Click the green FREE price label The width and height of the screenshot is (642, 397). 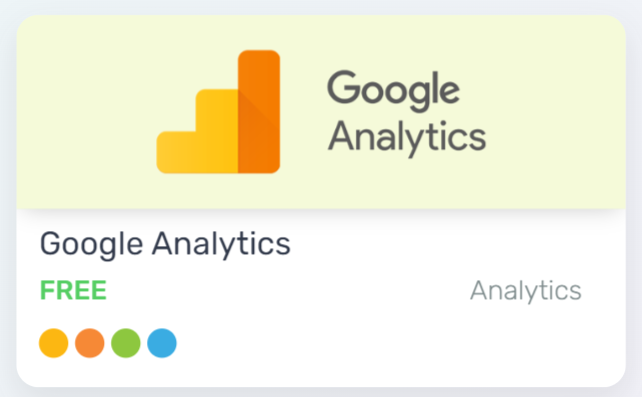(73, 290)
